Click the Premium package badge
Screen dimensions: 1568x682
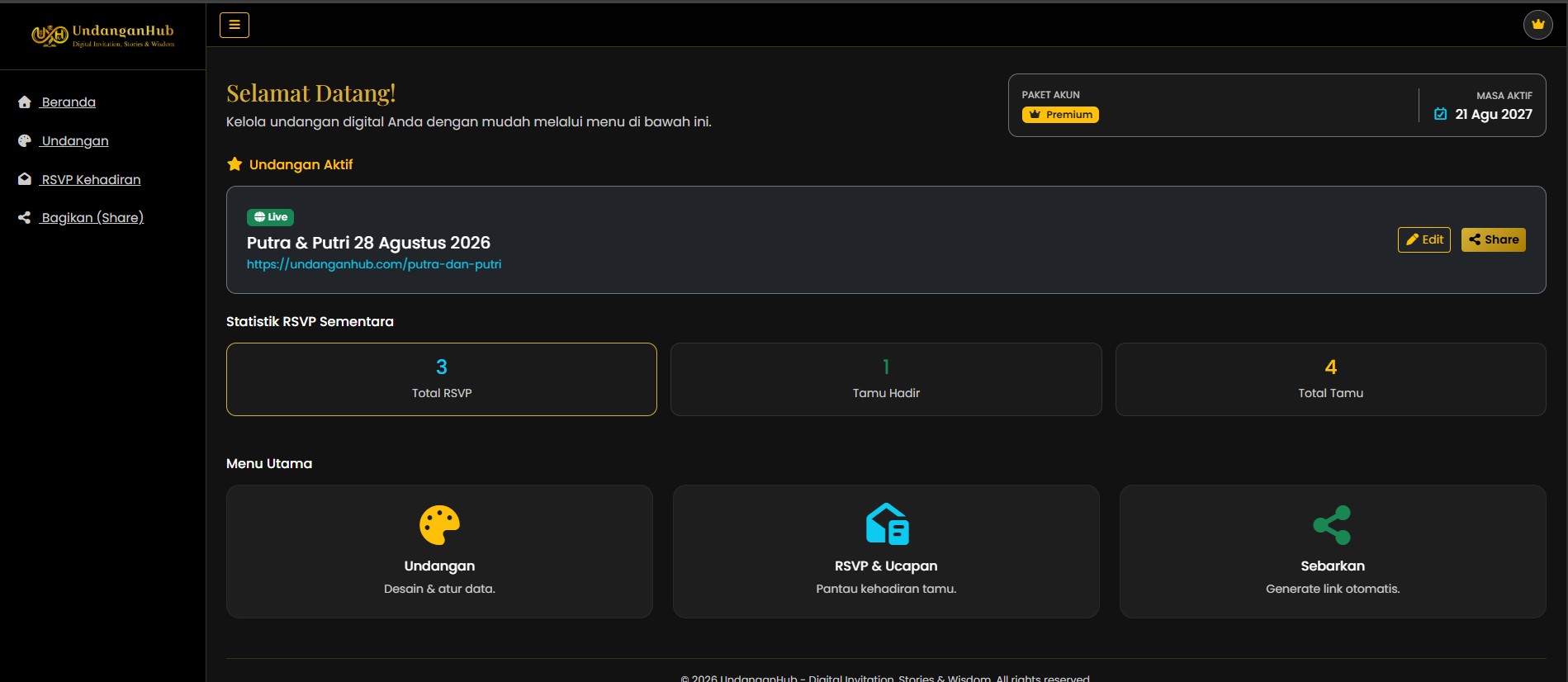pos(1060,115)
